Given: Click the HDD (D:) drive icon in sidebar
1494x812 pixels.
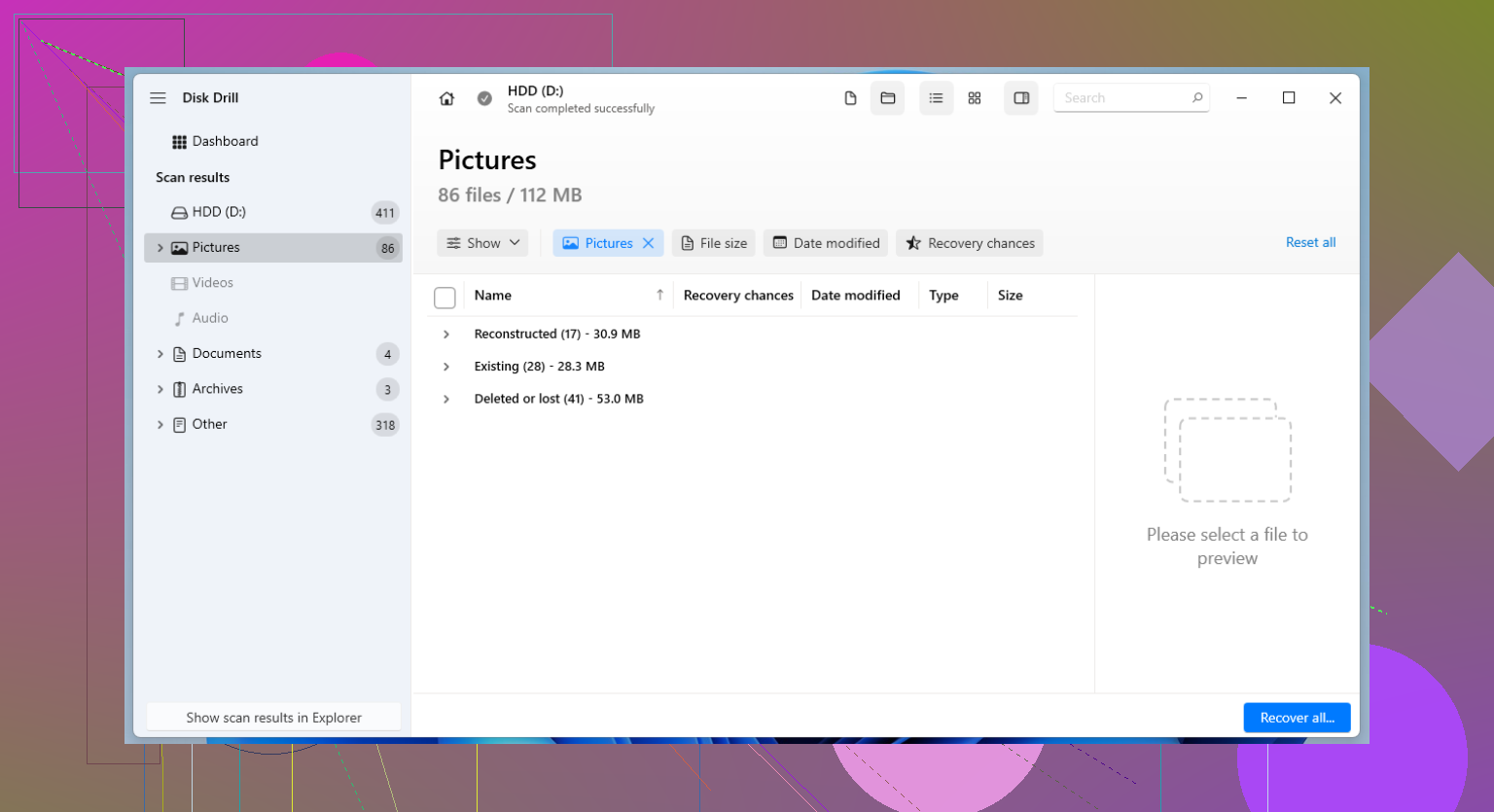Looking at the screenshot, I should 179,213.
